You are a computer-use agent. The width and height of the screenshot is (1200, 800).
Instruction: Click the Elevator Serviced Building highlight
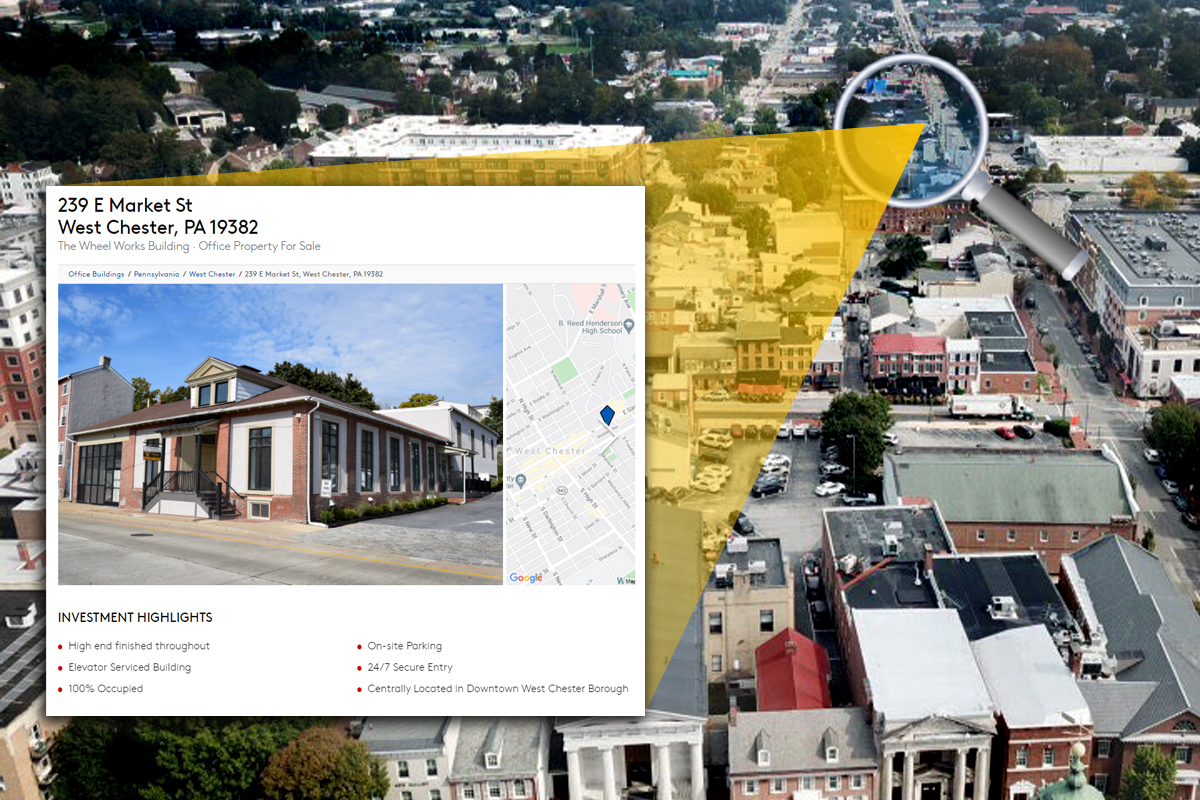coord(129,667)
